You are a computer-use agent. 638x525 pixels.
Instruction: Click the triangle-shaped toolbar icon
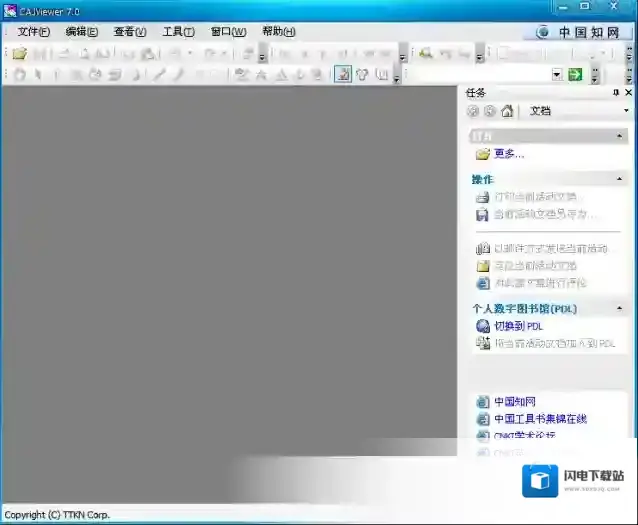click(281, 74)
